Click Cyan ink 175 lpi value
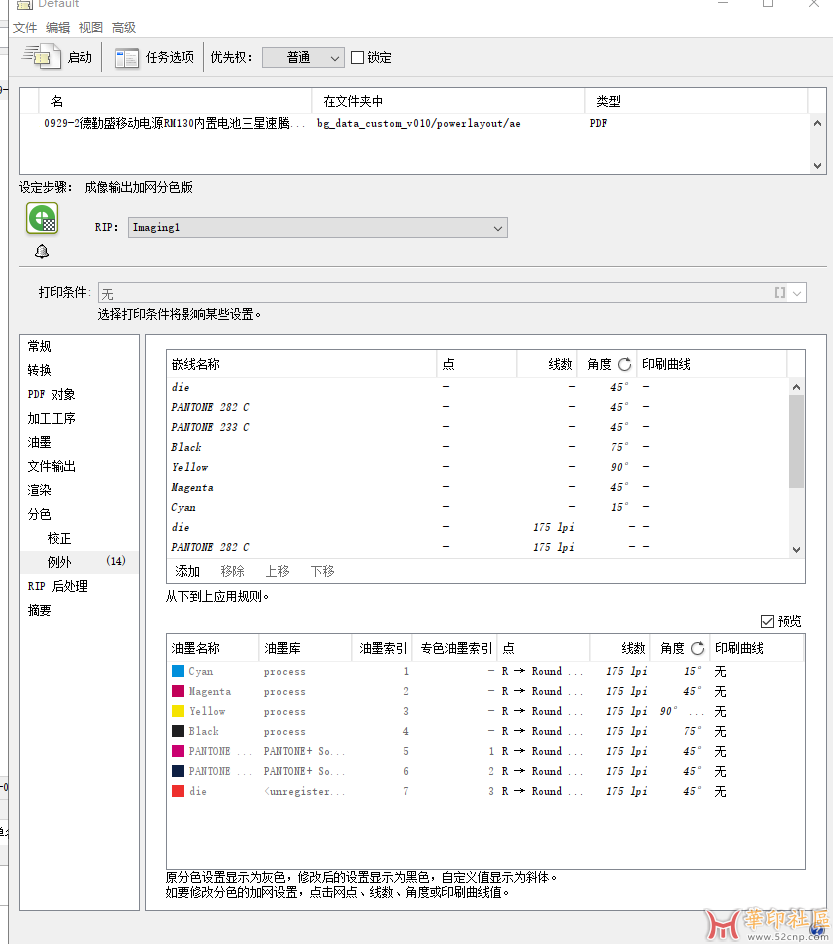Viewport: 833px width, 944px height. (627, 671)
